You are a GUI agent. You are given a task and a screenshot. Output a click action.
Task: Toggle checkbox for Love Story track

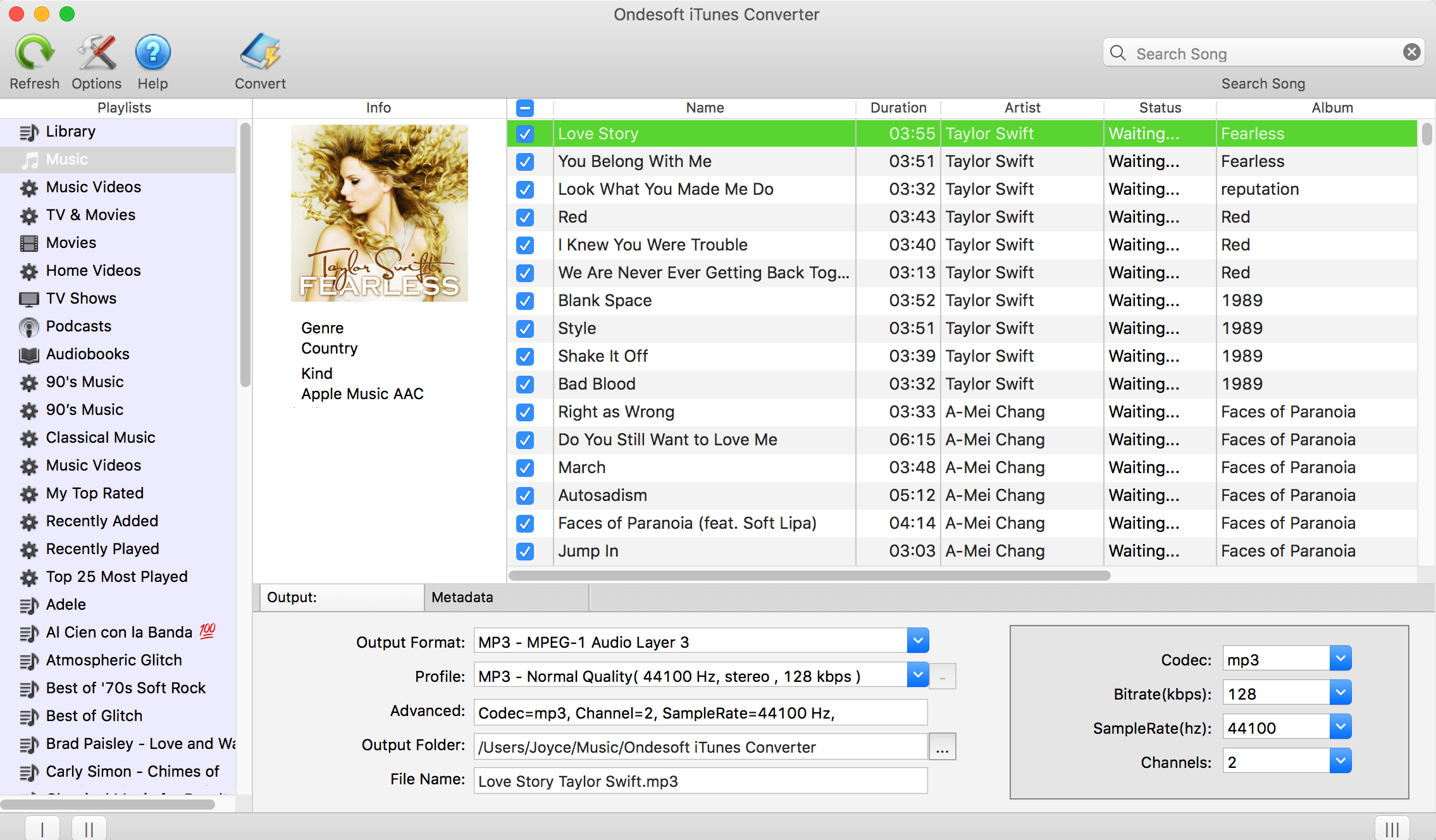[x=525, y=133]
